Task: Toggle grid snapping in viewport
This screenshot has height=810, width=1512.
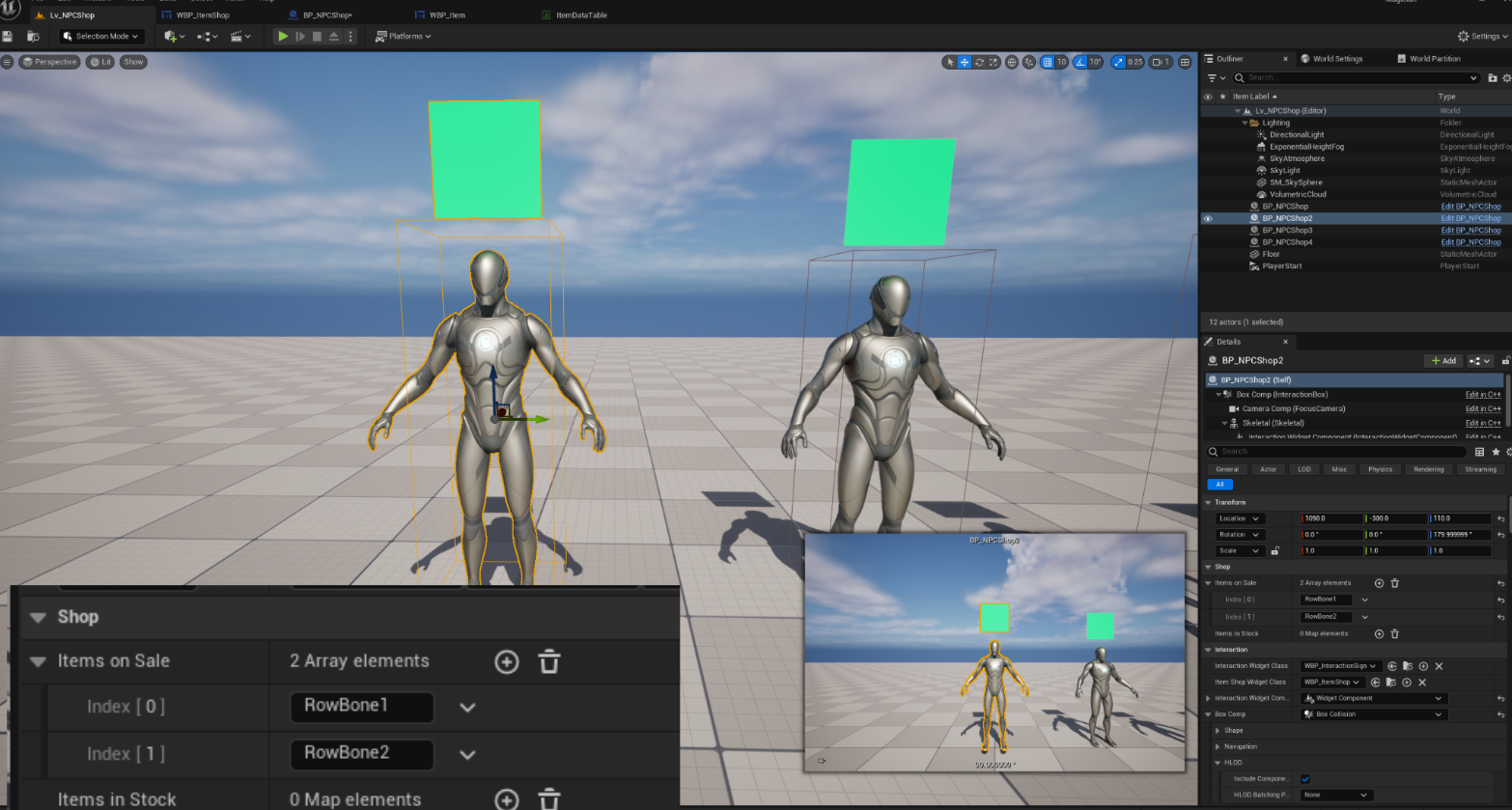Action: point(1048,62)
